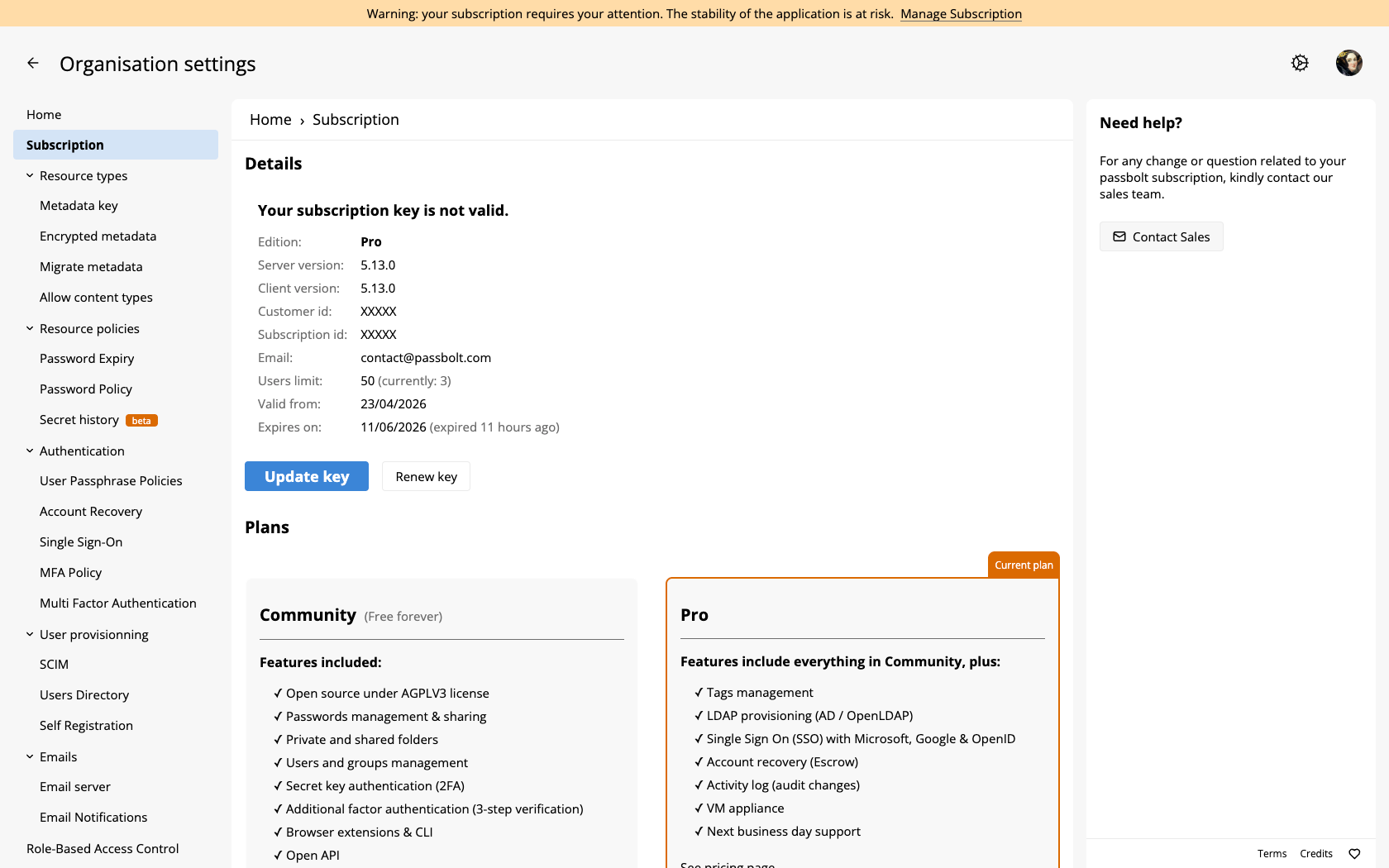Open the user profile avatar
Screen dimensions: 1389x868
pyautogui.click(x=1349, y=63)
